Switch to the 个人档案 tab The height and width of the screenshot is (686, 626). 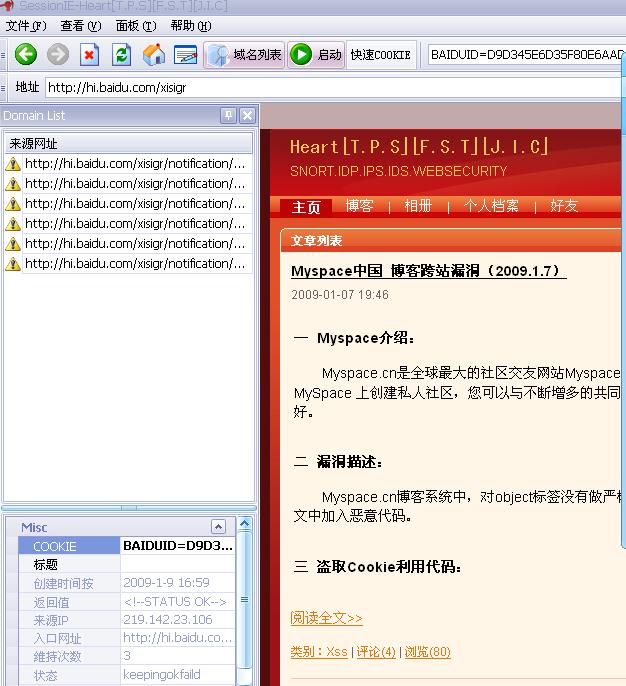pyautogui.click(x=491, y=205)
